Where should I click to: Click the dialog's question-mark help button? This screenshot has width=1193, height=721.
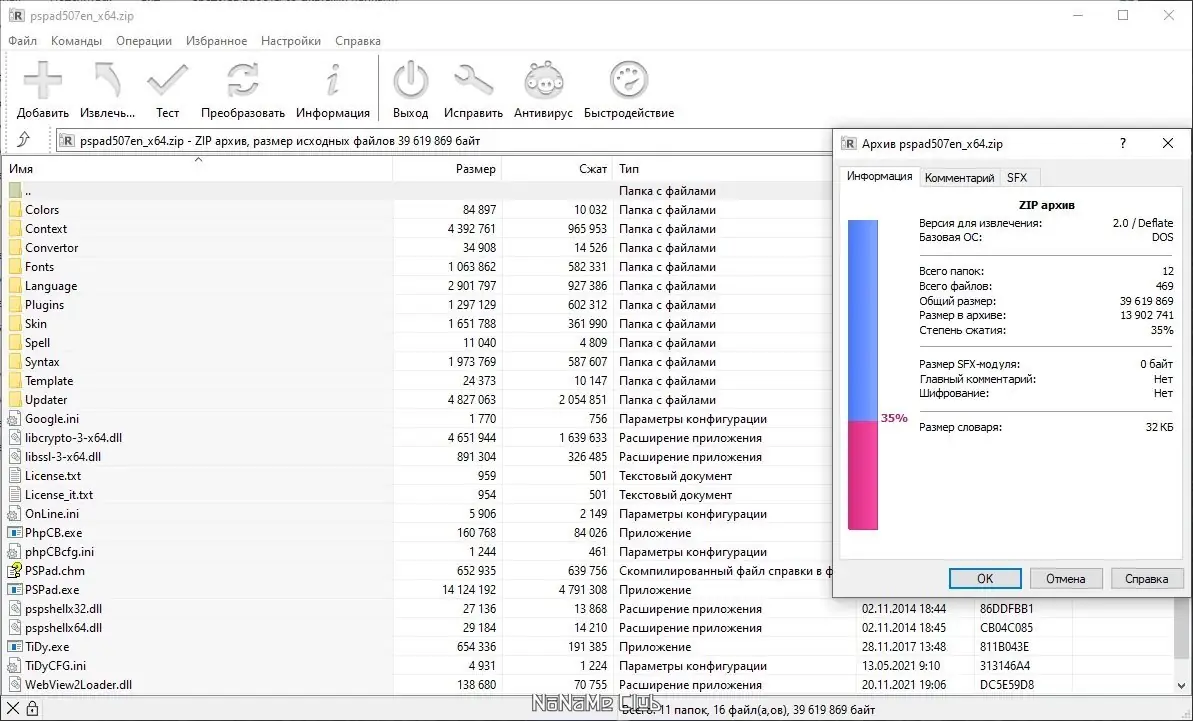point(1122,144)
